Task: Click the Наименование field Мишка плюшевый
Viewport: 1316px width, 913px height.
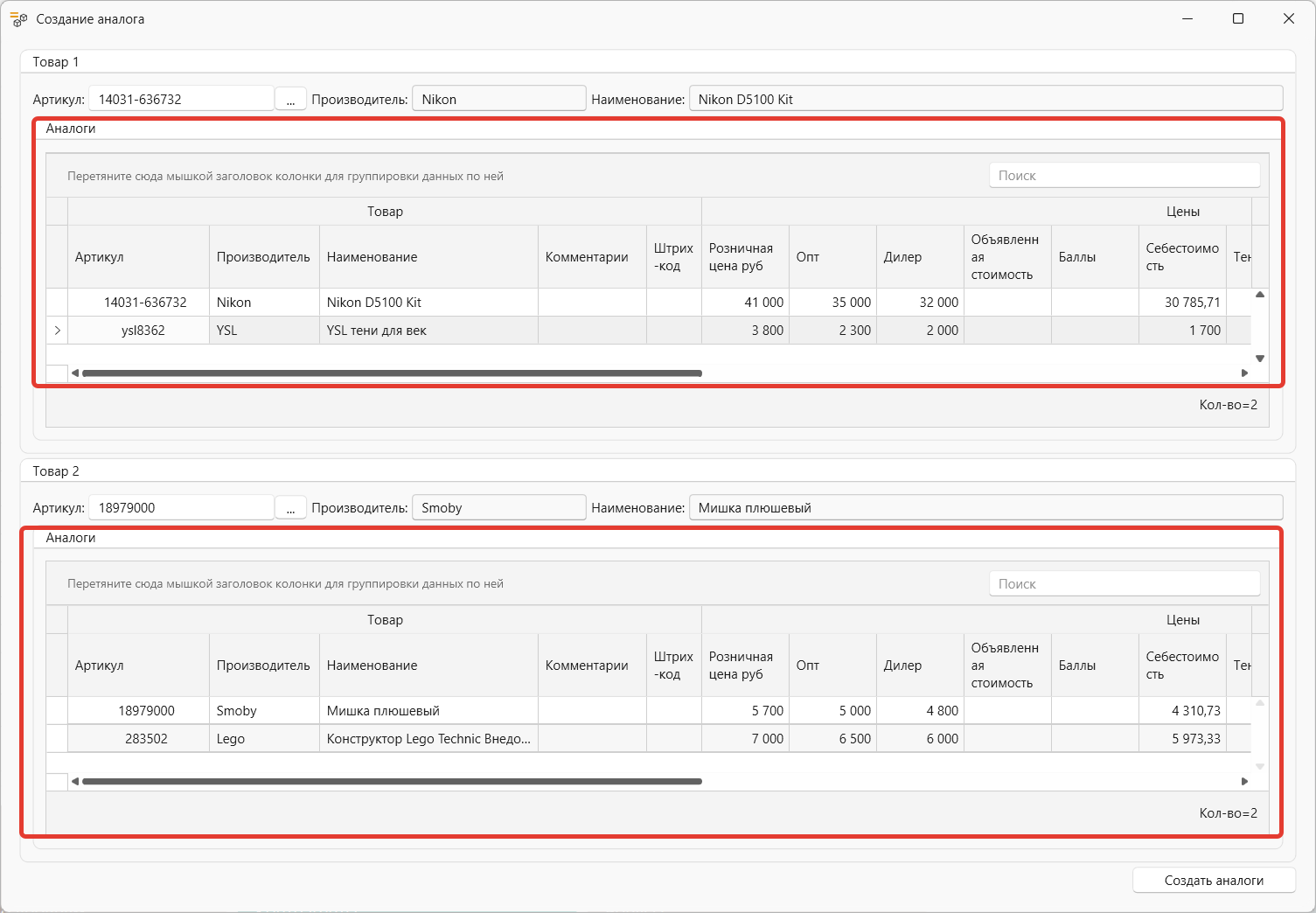Action: (x=985, y=507)
